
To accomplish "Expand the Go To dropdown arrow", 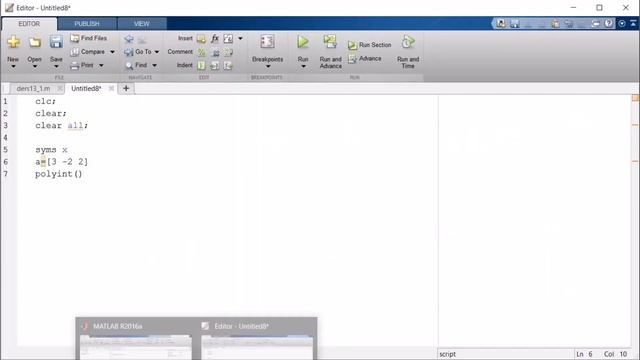I will [157, 52].
